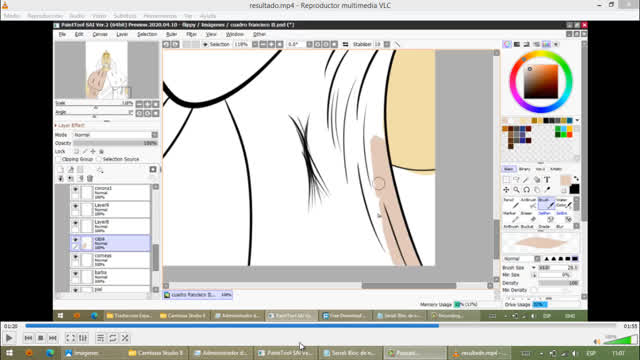Click the Undo arrow in the SAI toolbar

[166, 44]
